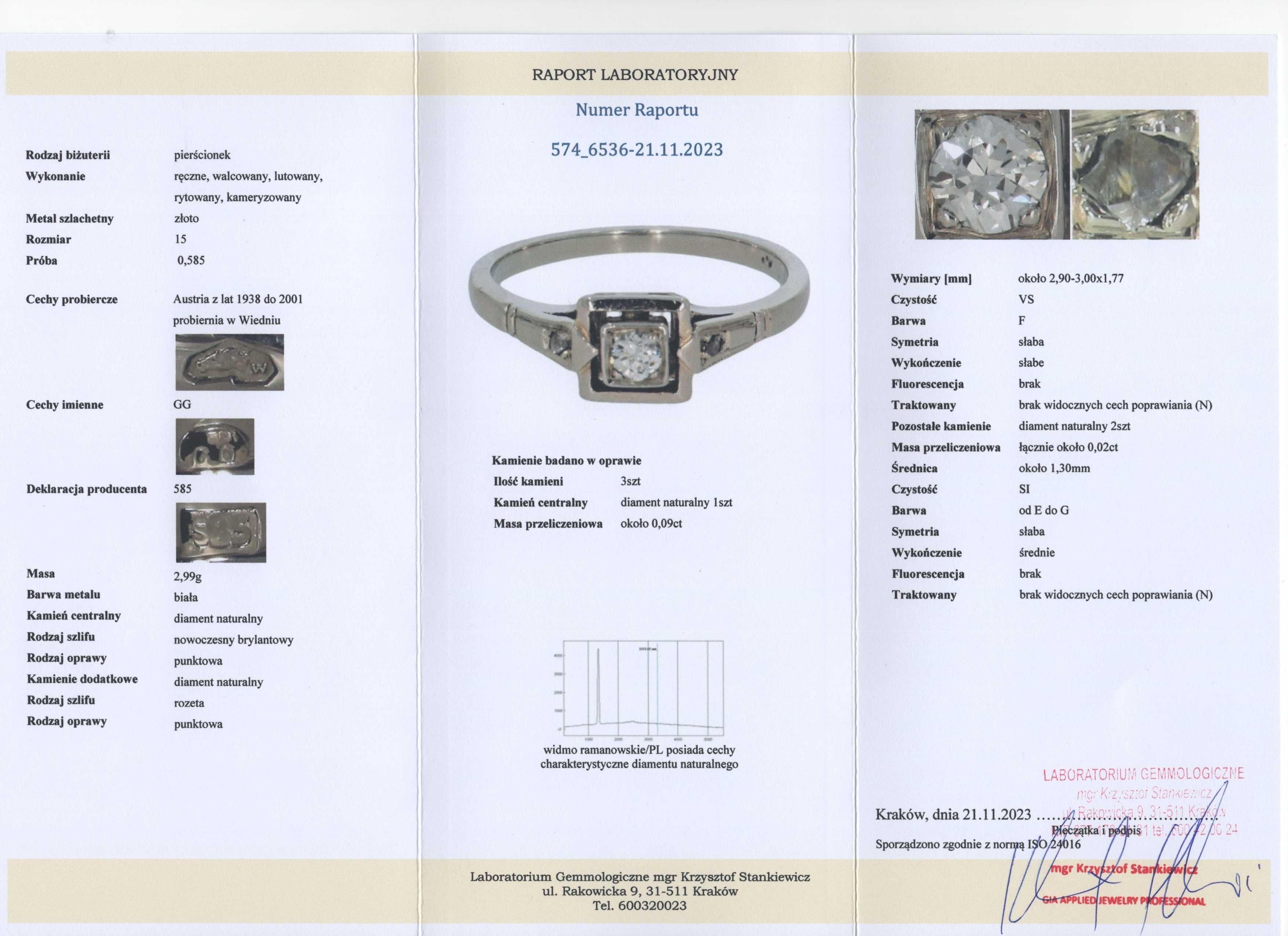Click the colour range od E do G
Viewport: 1288px width, 936px height.
pos(1044,510)
